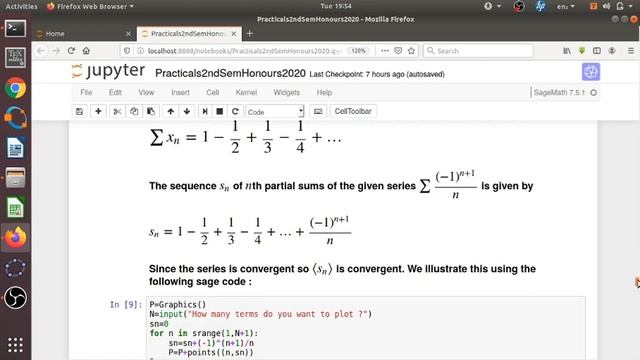Launch Terminal from the dock
The width and height of the screenshot is (640, 360).
click(x=16, y=29)
